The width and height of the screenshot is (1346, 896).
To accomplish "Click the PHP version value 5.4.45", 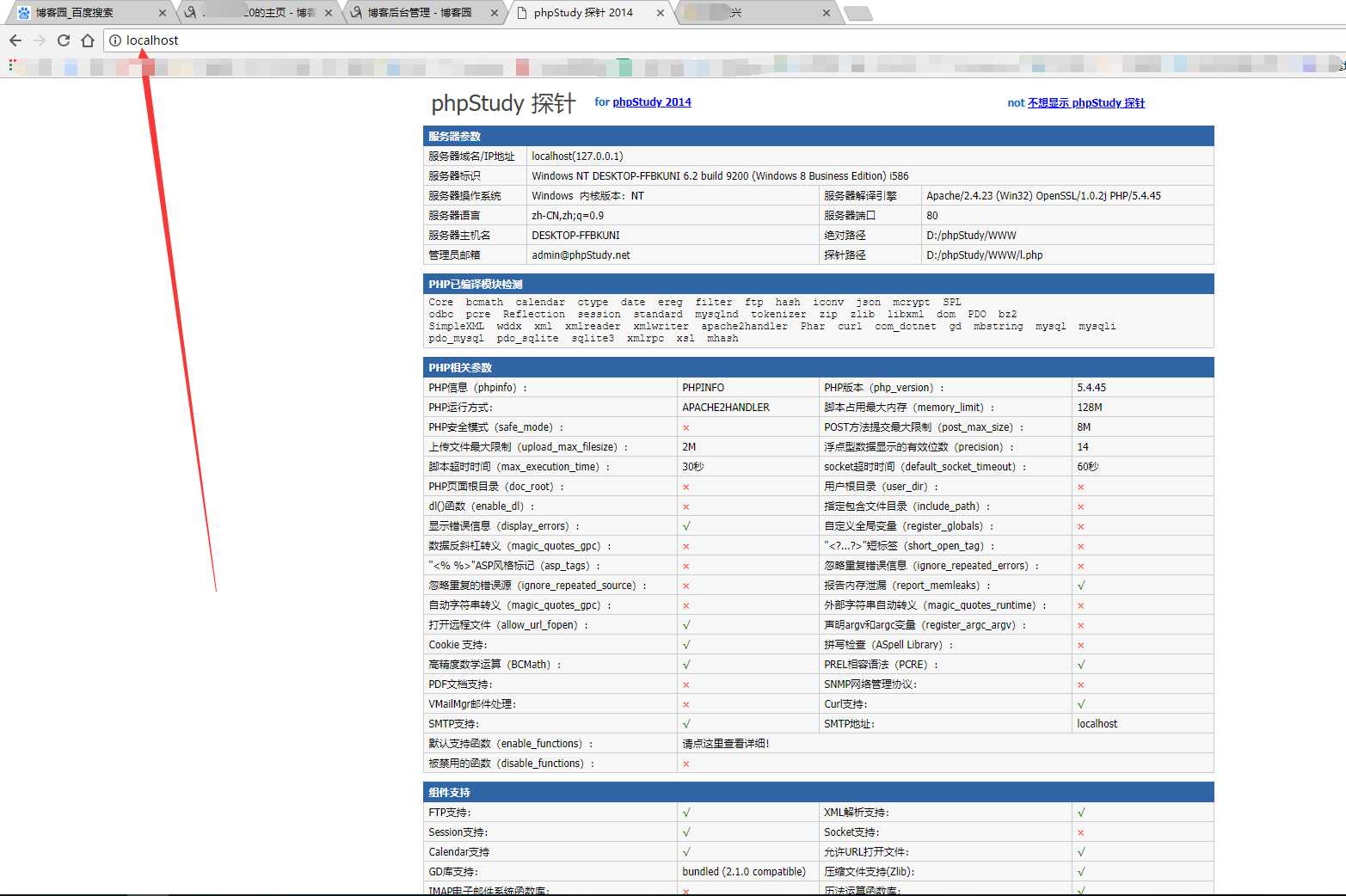I will [x=1091, y=388].
